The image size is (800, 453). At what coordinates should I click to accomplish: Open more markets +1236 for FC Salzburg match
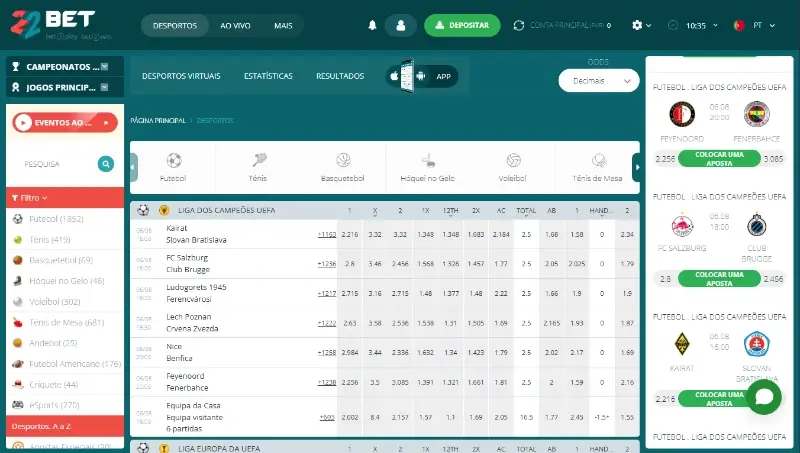tap(327, 264)
